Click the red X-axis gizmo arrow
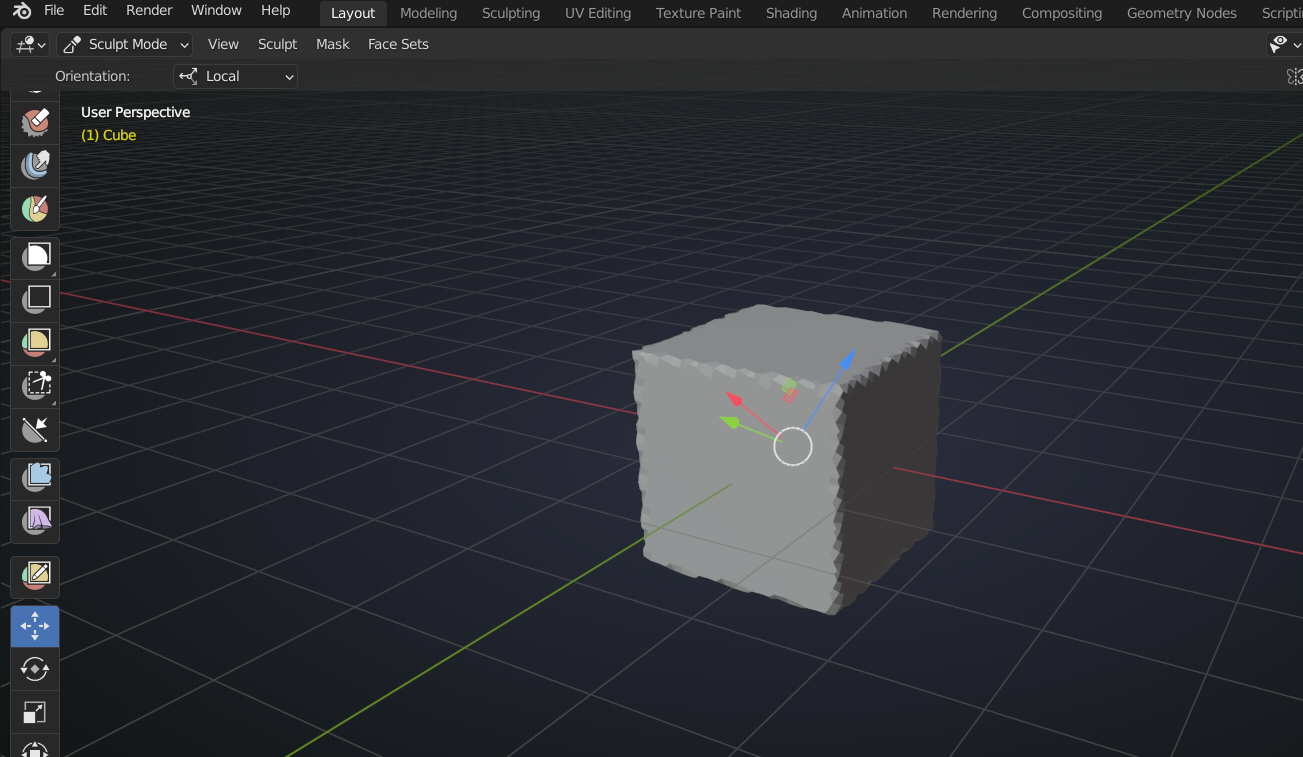This screenshot has height=757, width=1303. 735,399
